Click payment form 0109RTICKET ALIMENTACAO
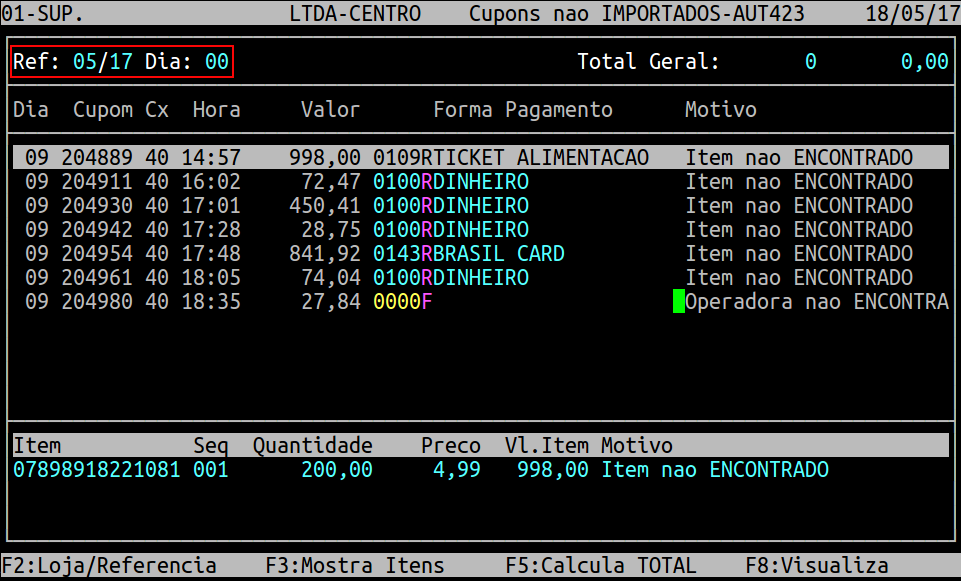This screenshot has width=961, height=581. pyautogui.click(x=511, y=158)
